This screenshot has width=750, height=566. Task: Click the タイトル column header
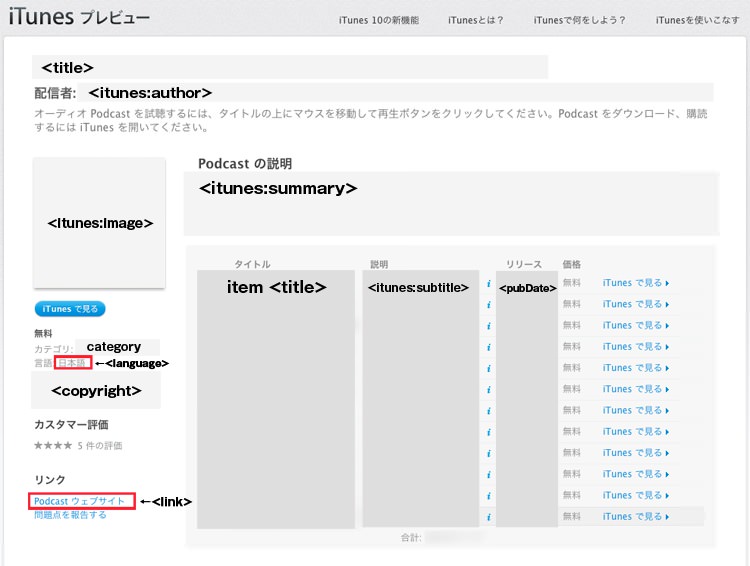point(252,264)
